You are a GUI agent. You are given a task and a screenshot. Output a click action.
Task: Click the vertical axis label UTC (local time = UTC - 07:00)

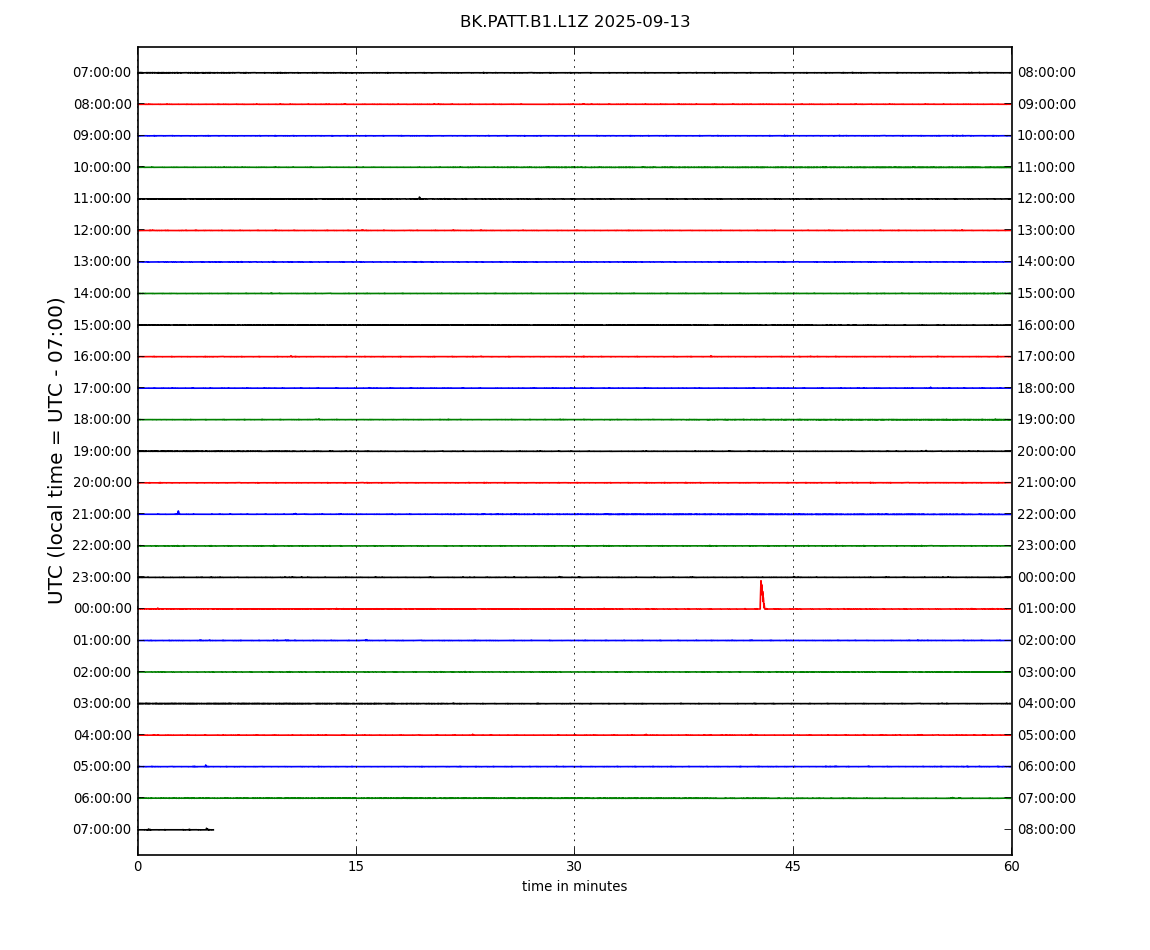56,450
